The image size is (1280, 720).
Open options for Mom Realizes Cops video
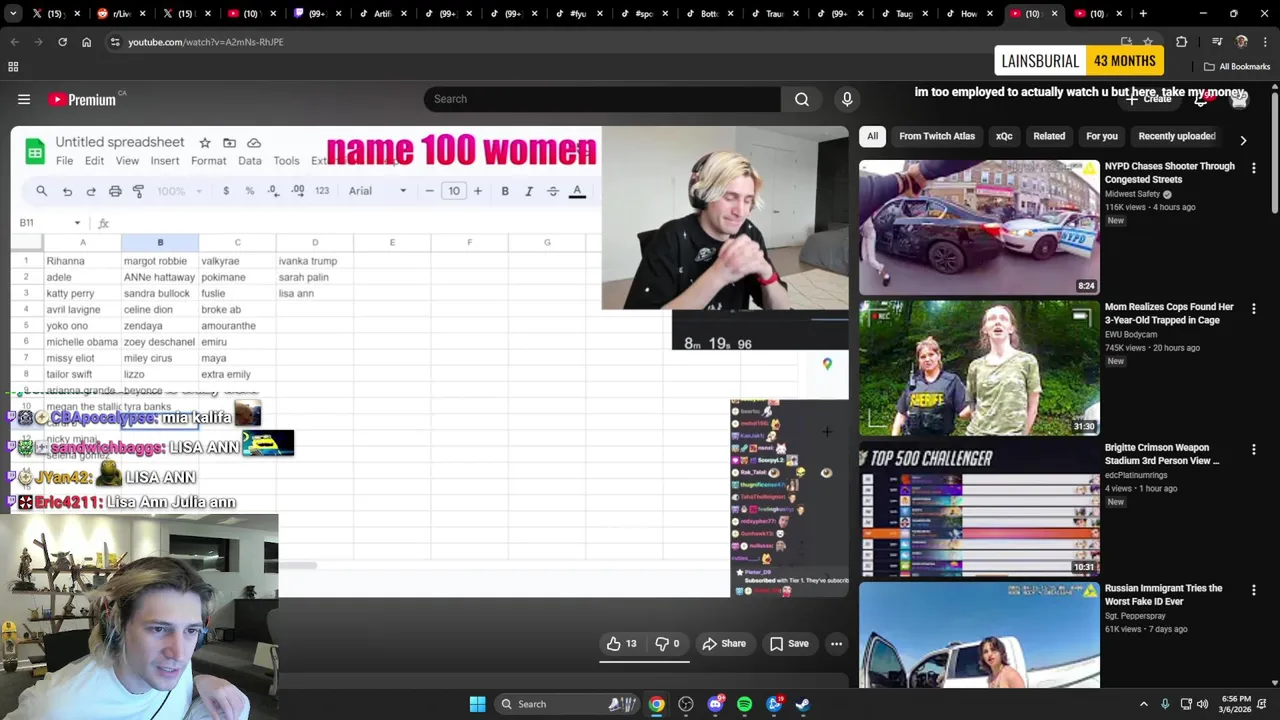(1254, 309)
